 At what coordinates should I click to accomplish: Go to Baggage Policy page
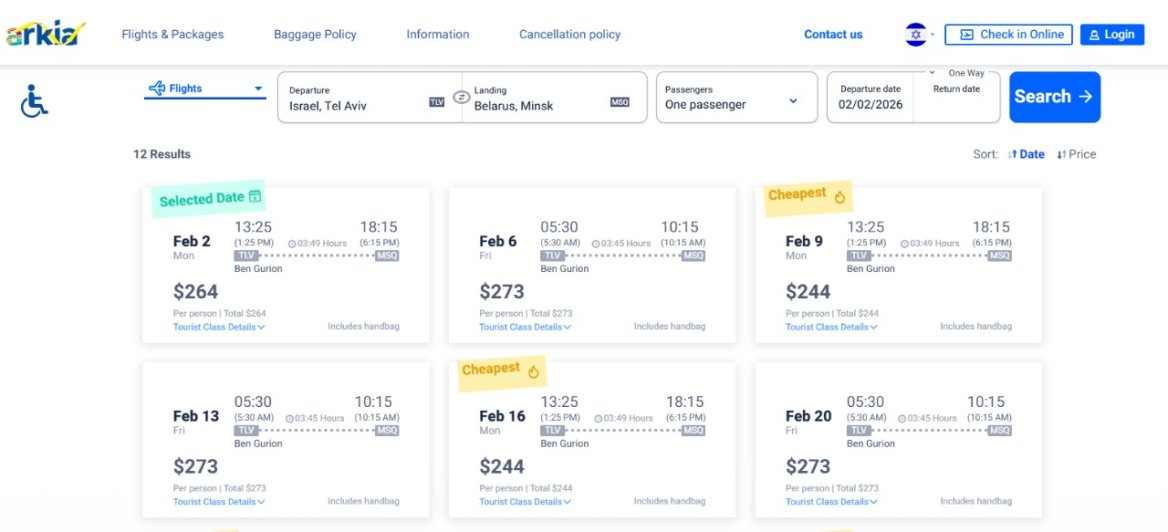tap(315, 35)
